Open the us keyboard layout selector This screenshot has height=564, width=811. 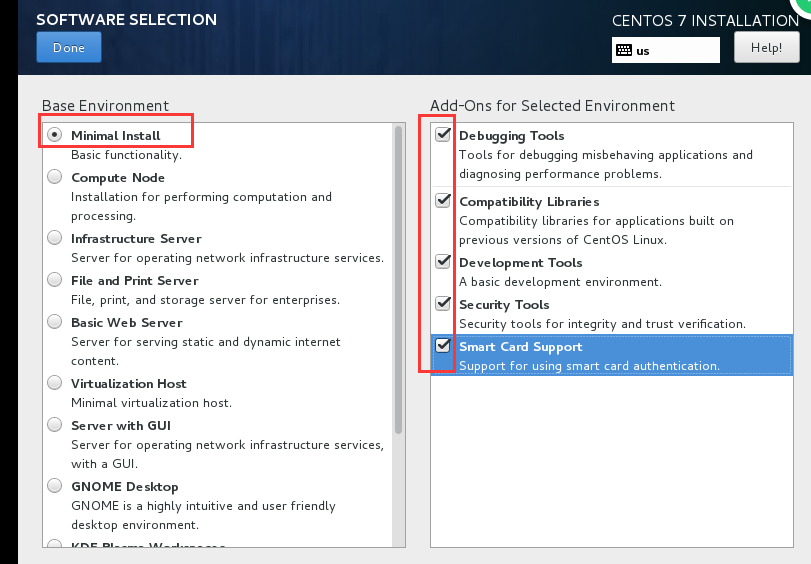tap(666, 50)
